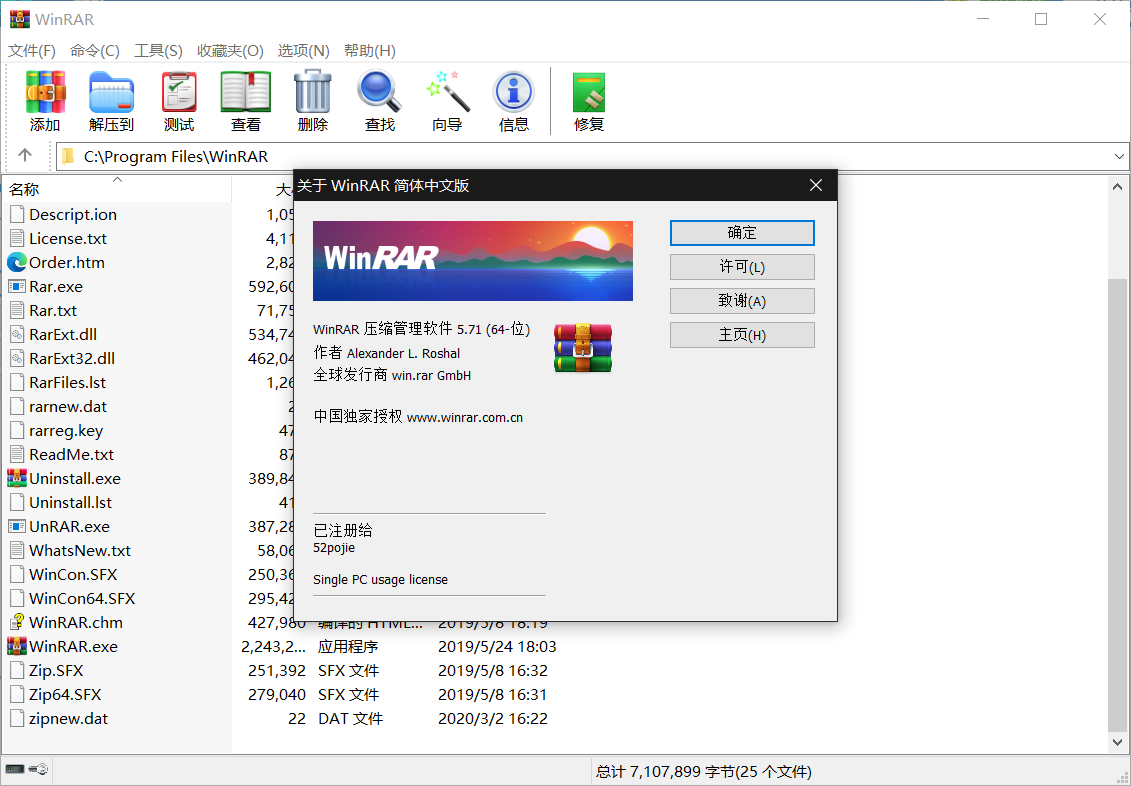Click the 主页(H) button

point(742,335)
